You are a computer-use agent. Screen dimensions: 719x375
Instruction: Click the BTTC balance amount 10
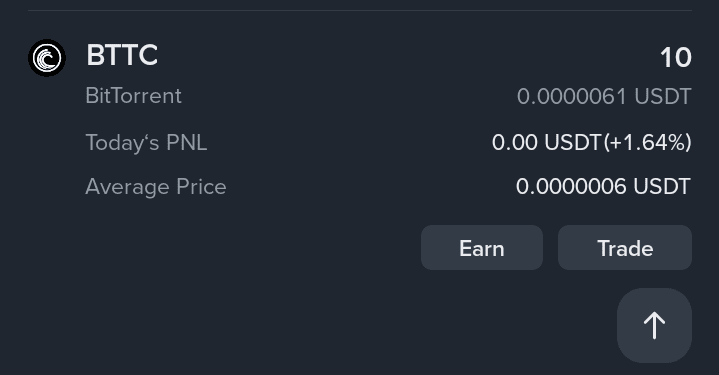(x=675, y=58)
